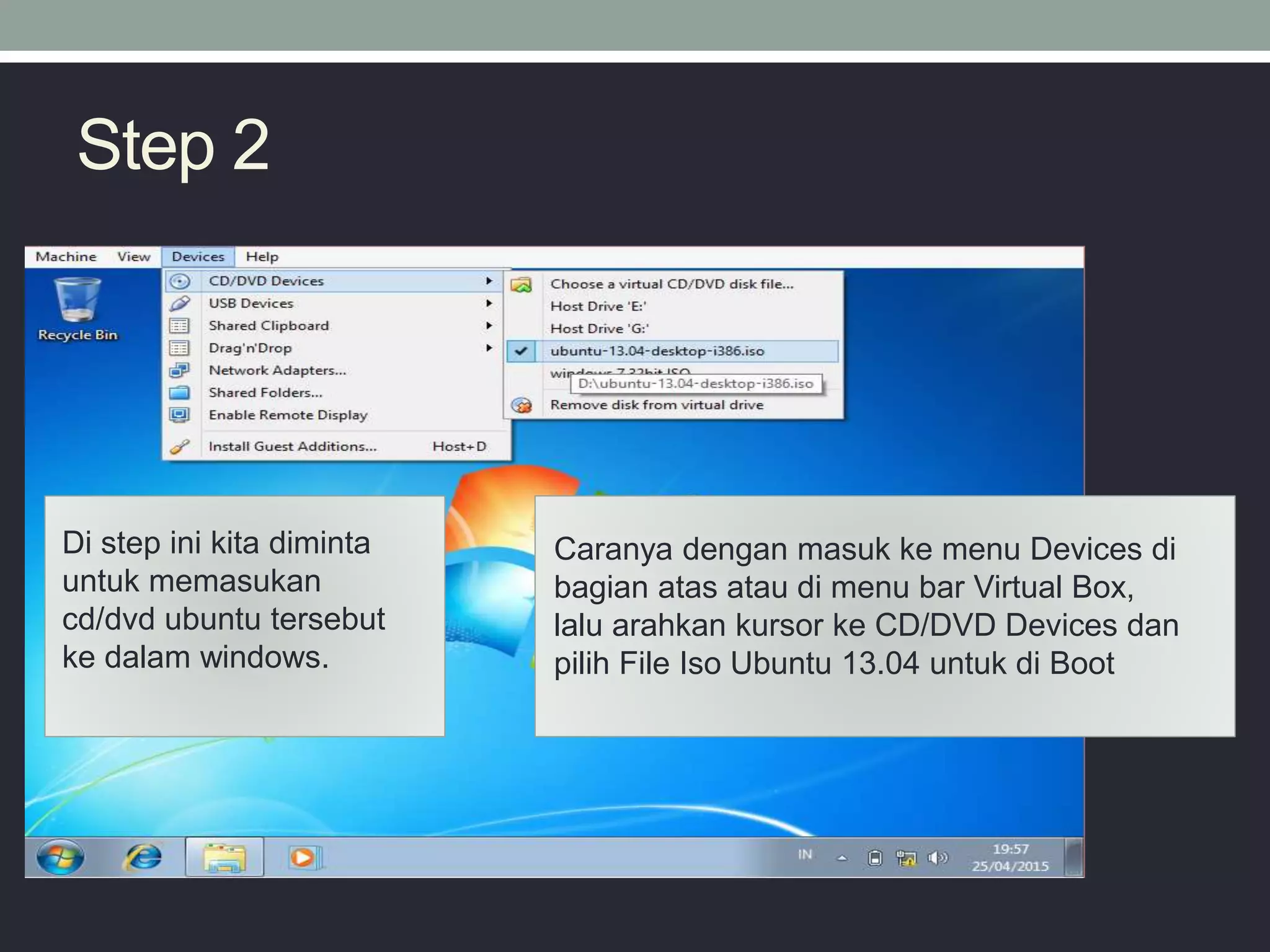Toggle the checkmark on ubuntu iso
This screenshot has height=952, width=1270.
coord(522,351)
